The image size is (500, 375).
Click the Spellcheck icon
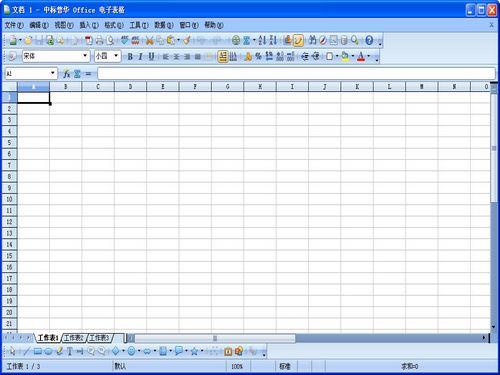click(124, 40)
